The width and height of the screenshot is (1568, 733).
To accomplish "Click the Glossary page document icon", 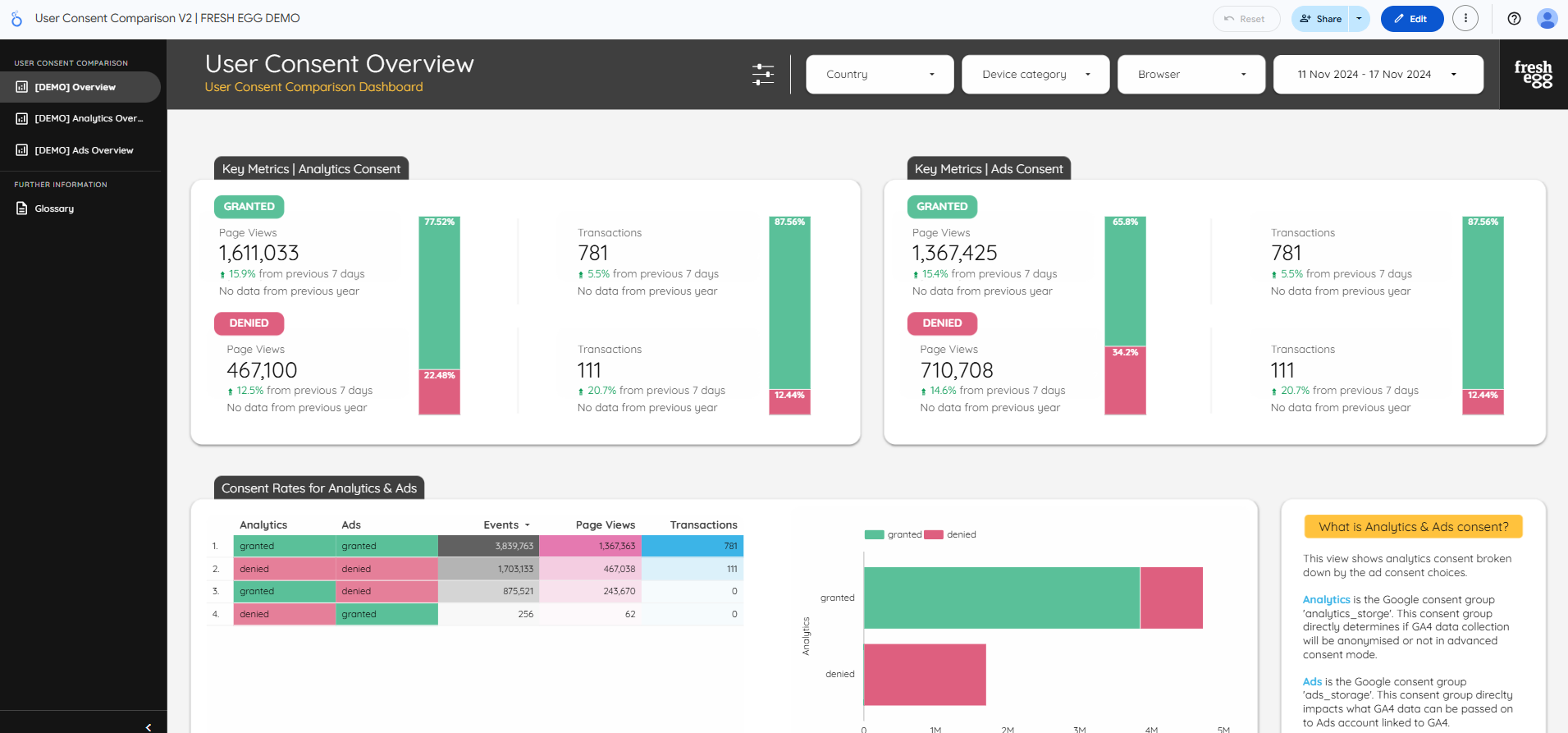I will [x=22, y=208].
